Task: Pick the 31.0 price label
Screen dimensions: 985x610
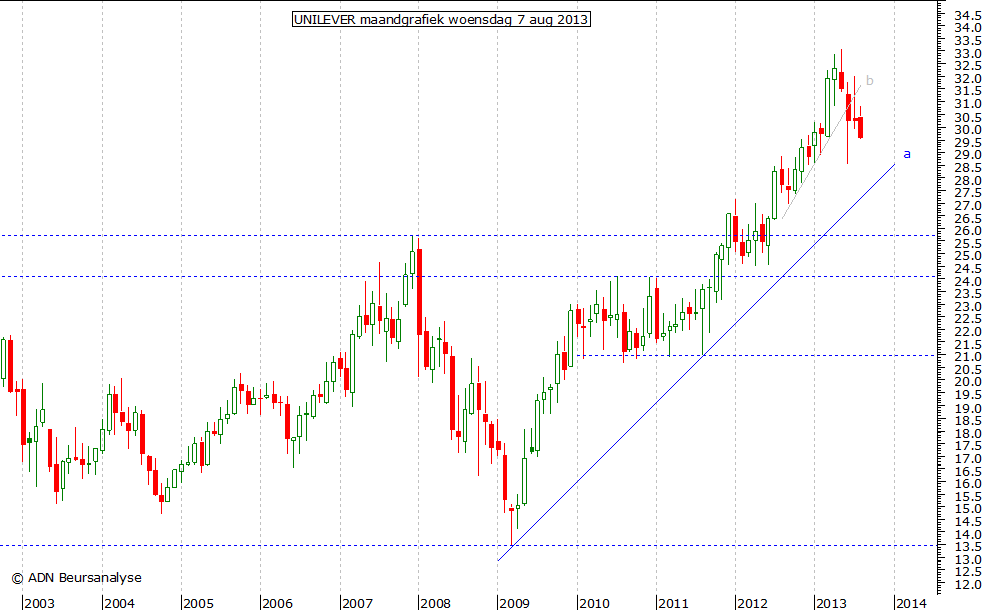Action: coord(967,104)
